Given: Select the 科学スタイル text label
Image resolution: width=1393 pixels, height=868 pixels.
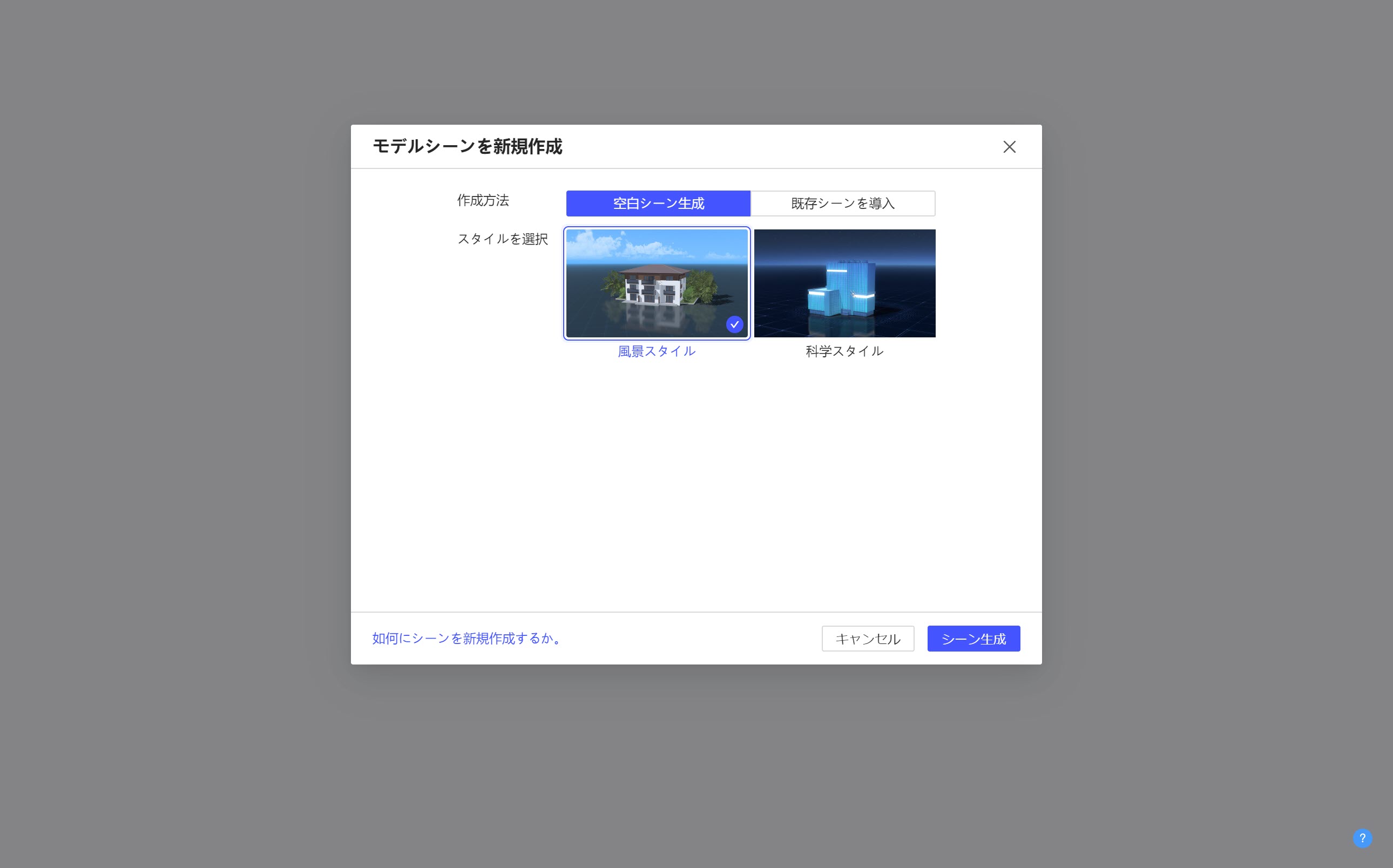Looking at the screenshot, I should pyautogui.click(x=844, y=351).
